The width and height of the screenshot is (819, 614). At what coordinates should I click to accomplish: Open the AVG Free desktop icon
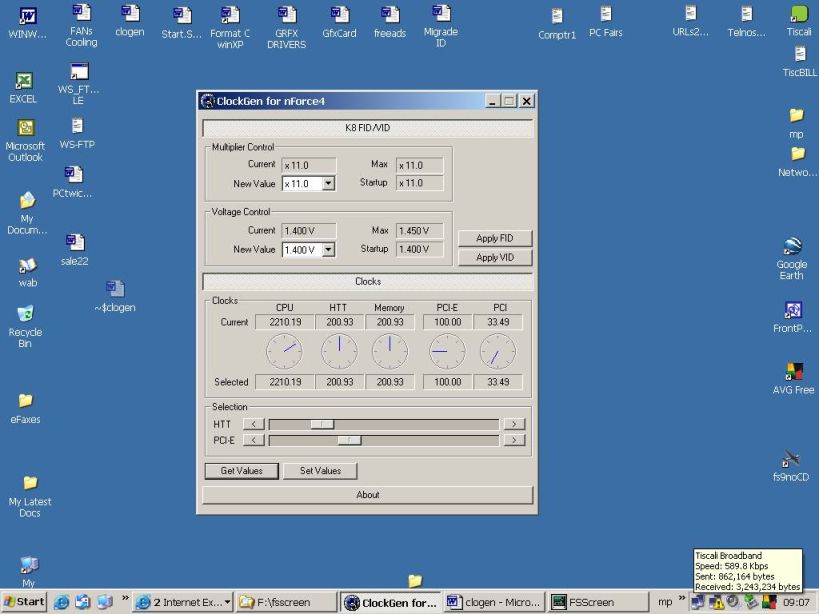click(x=794, y=372)
